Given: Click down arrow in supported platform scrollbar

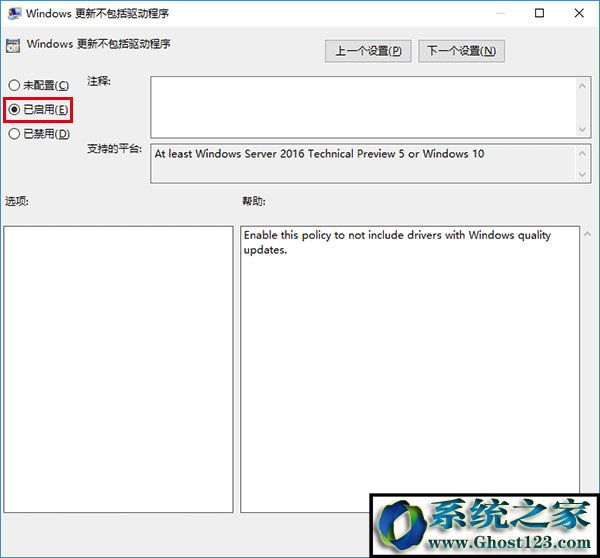Looking at the screenshot, I should pyautogui.click(x=582, y=175).
